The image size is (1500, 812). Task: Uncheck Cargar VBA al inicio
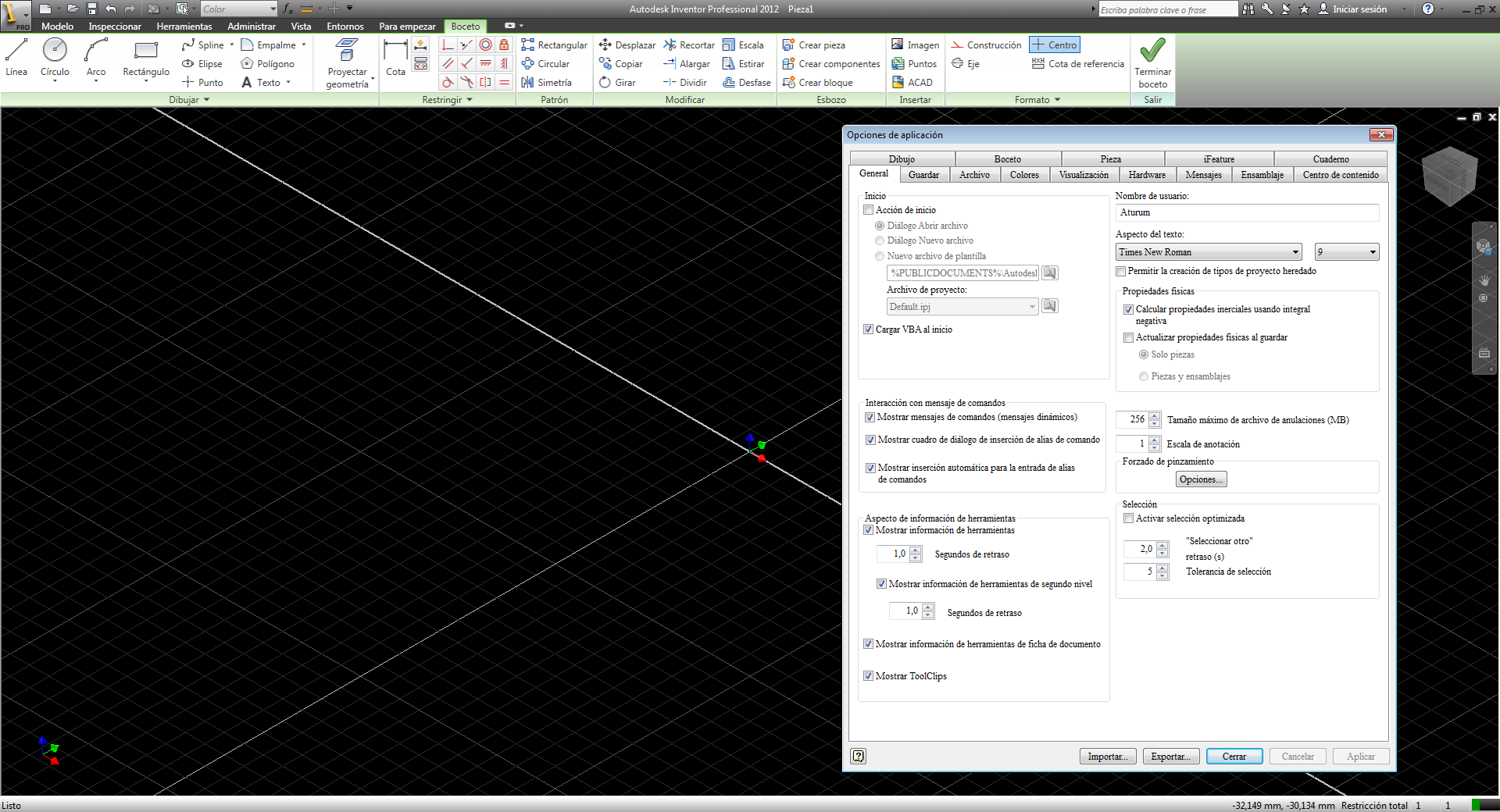(868, 329)
